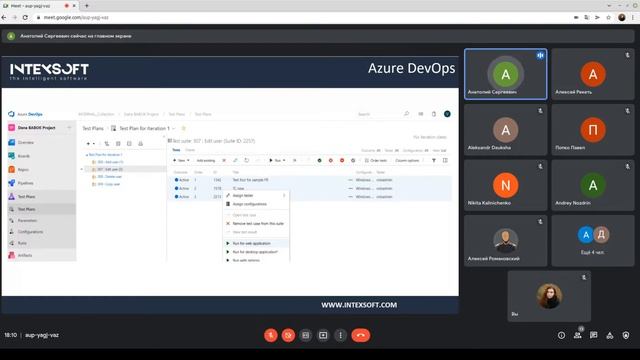Open camera permission indicator in address bar
640x360 pixels.
pyautogui.click(x=576, y=18)
